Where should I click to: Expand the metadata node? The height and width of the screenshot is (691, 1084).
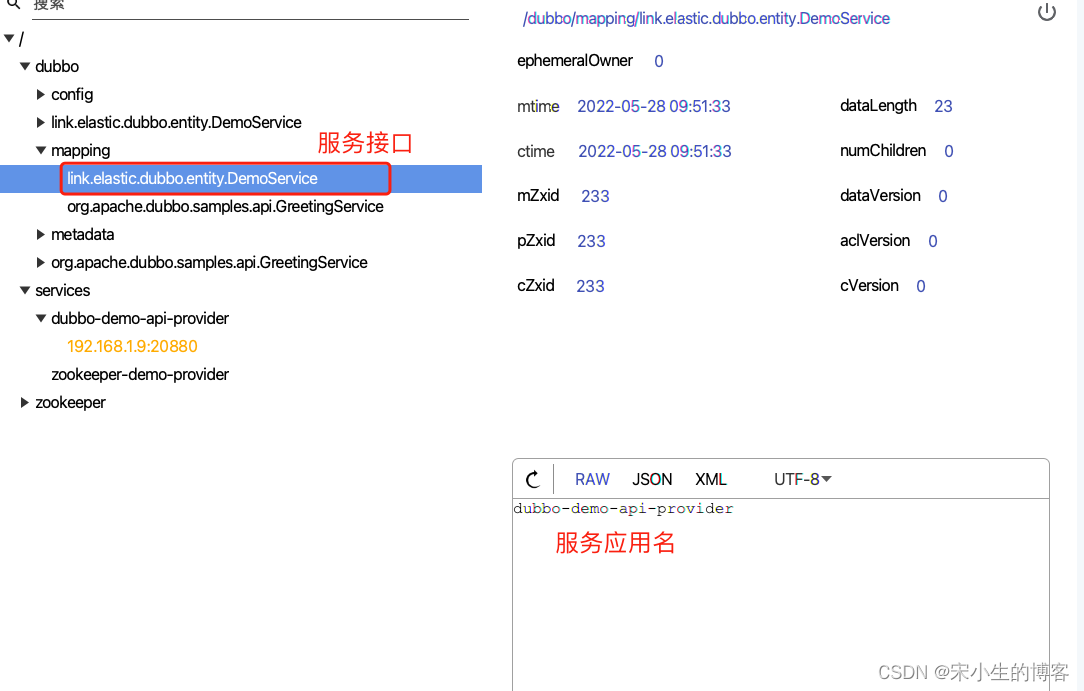(41, 235)
